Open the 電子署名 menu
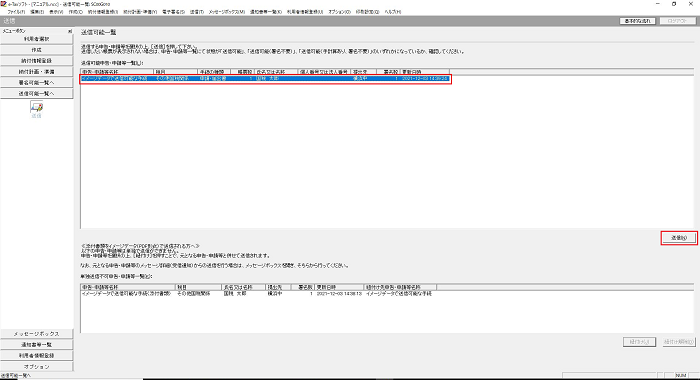 tap(173, 12)
